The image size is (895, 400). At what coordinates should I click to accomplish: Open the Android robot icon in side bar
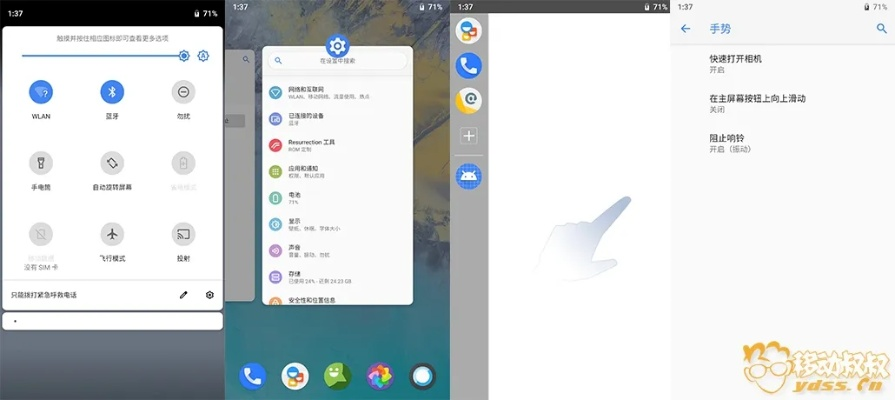pos(469,176)
